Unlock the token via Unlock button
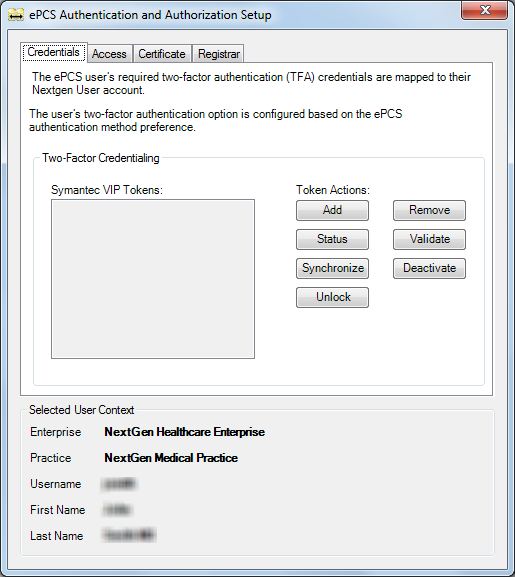 click(x=332, y=297)
